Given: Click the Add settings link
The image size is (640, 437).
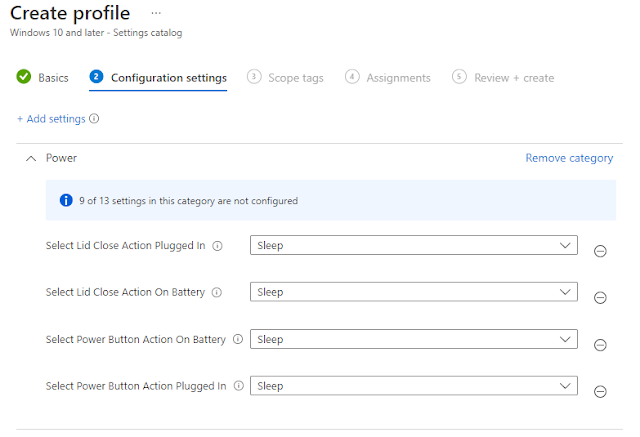Looking at the screenshot, I should tap(51, 119).
